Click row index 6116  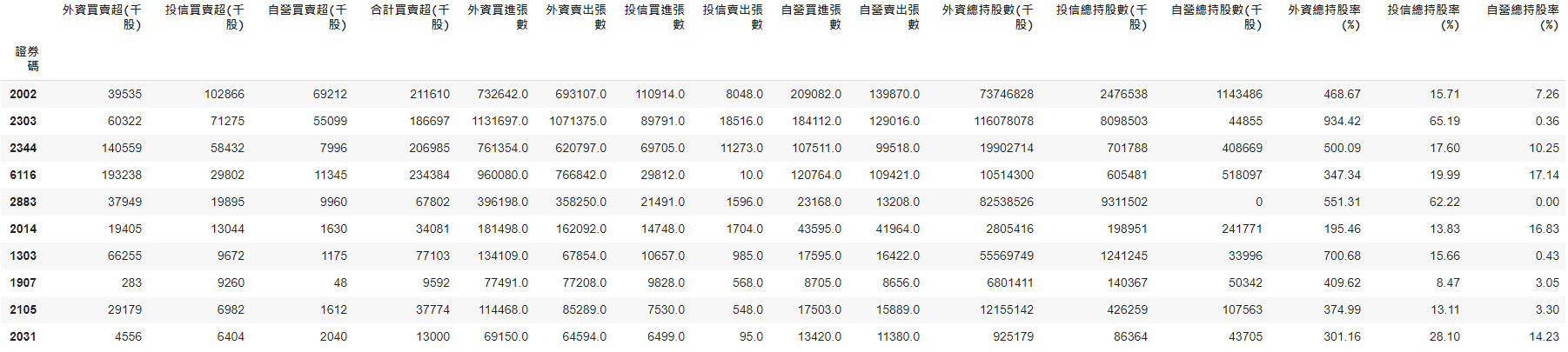(23, 175)
